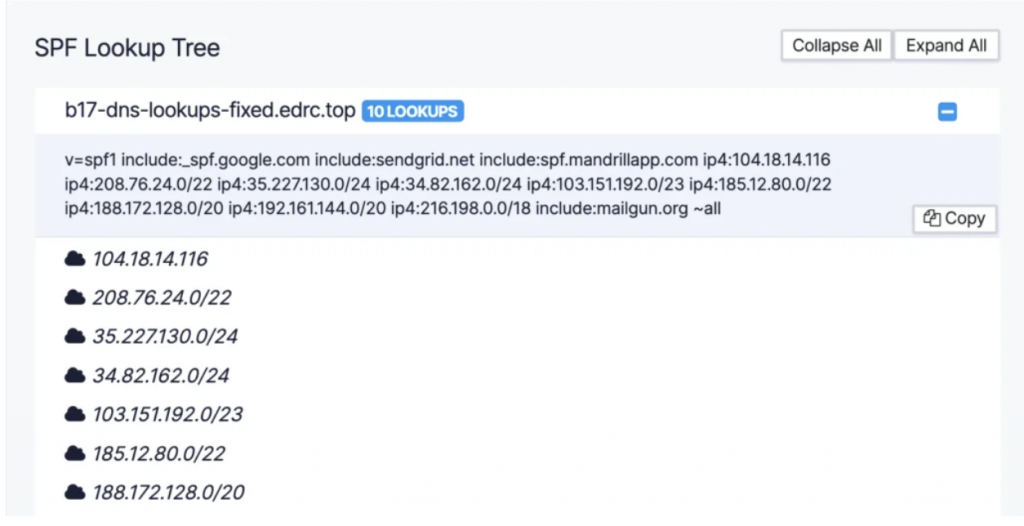Click cloud icon beside 34.82.162.0/24

coord(75,376)
